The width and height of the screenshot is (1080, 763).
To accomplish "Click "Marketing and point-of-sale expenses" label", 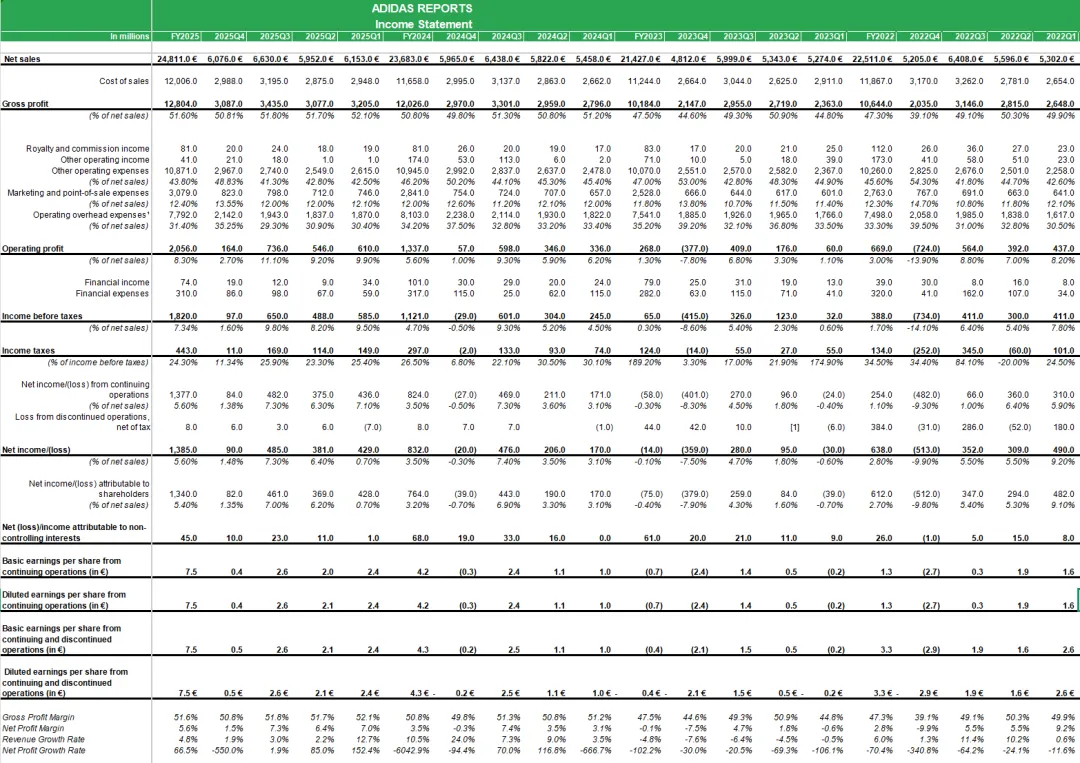I will 78,193.
